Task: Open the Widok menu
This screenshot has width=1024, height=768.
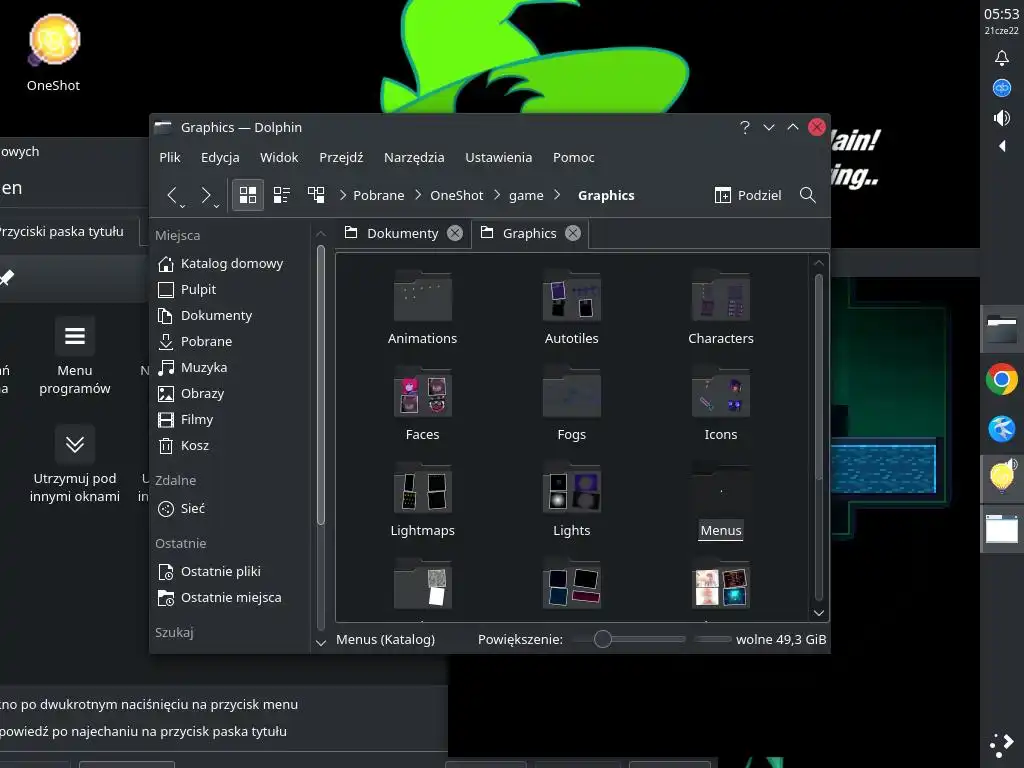Action: click(x=279, y=157)
